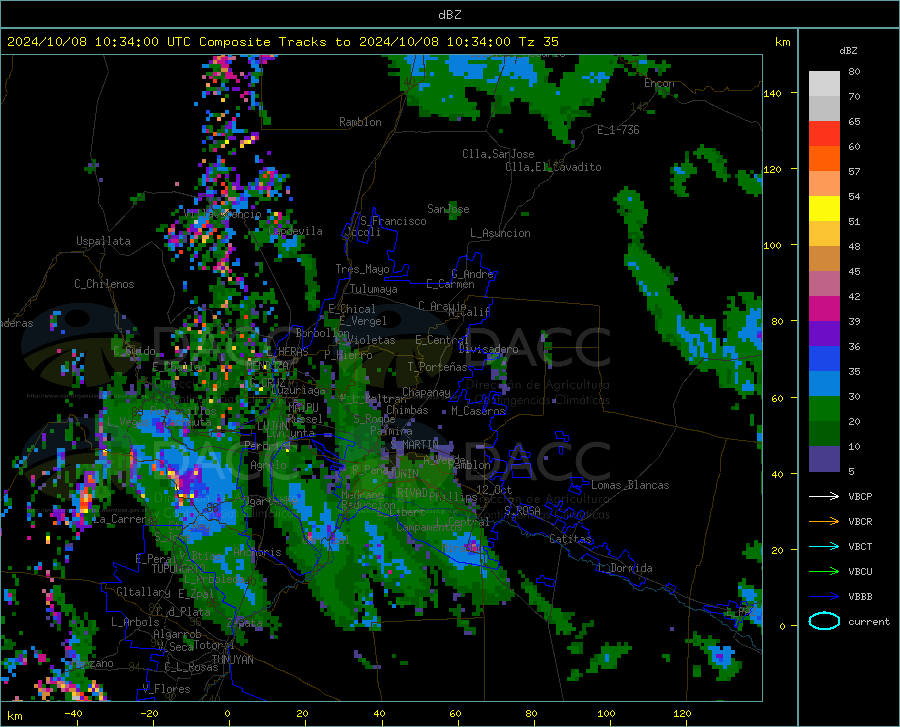
Task: Click the '100' tick on the vertical axis
Action: [x=773, y=246]
